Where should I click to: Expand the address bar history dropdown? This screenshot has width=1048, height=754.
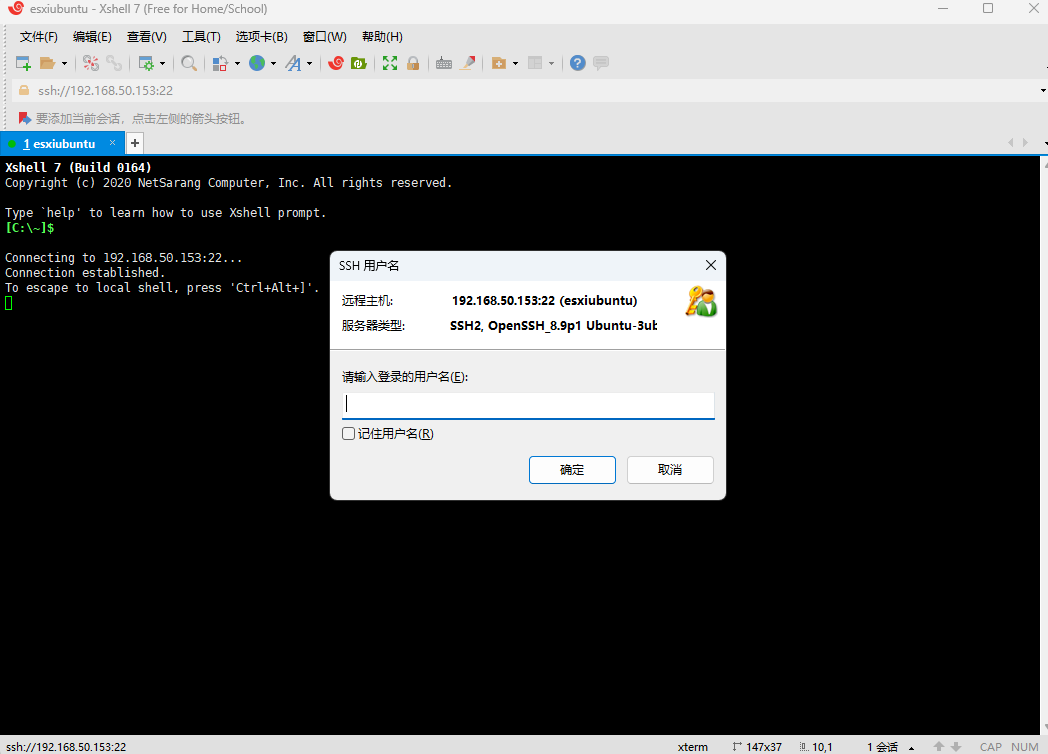1043,91
